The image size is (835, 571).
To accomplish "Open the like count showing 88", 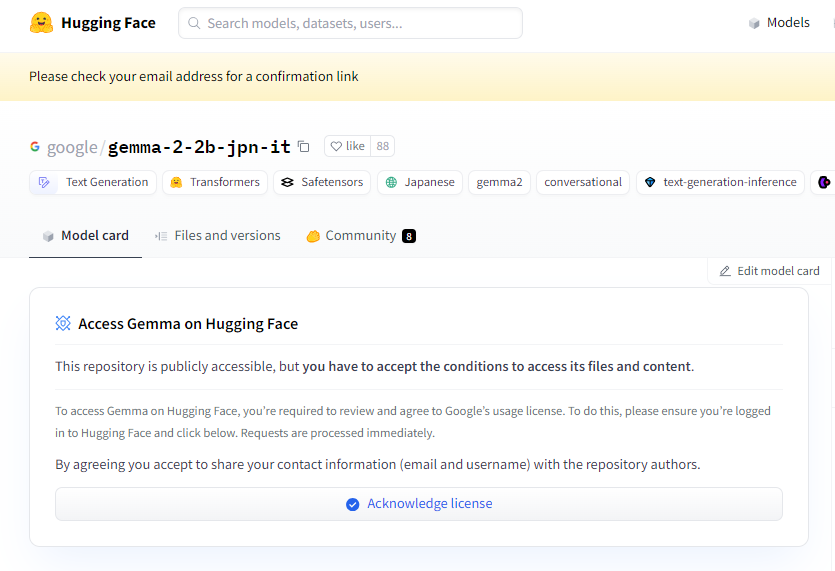I will (383, 146).
